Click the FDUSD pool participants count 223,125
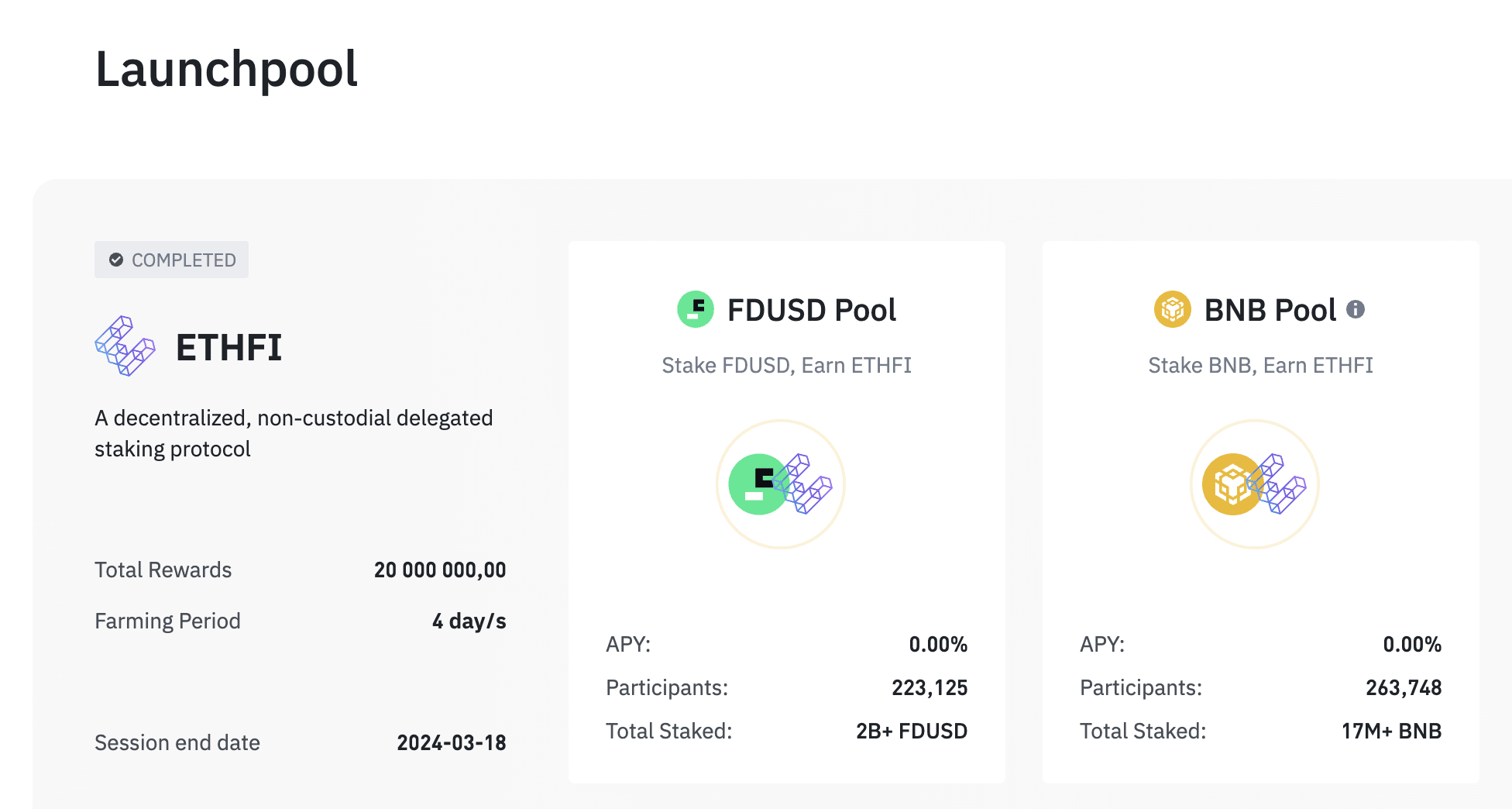The height and width of the screenshot is (809, 1512). click(x=930, y=687)
